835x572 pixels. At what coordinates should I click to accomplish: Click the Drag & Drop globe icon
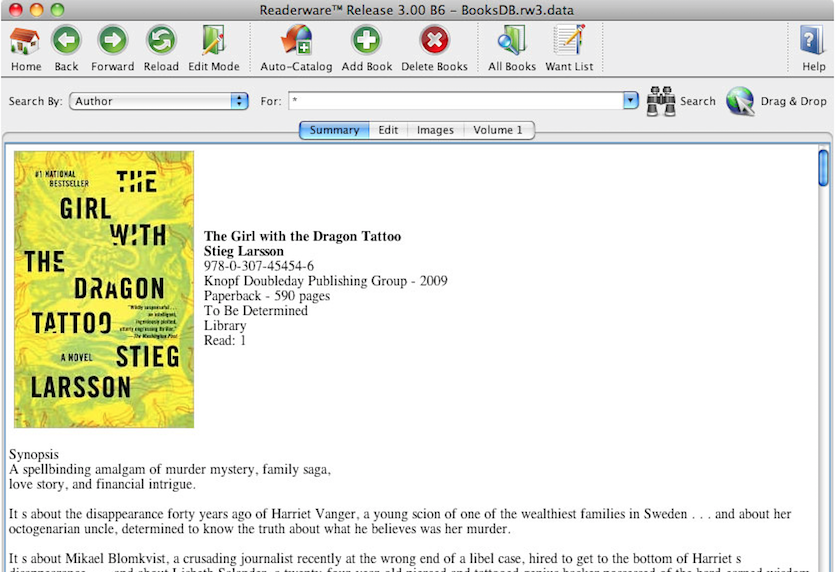[740, 101]
